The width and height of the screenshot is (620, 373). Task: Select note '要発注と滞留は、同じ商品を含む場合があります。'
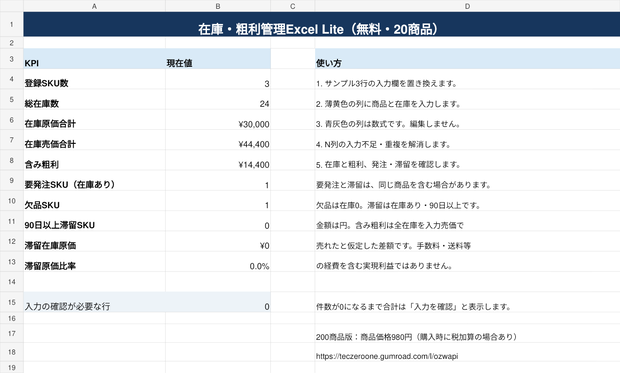(467, 181)
